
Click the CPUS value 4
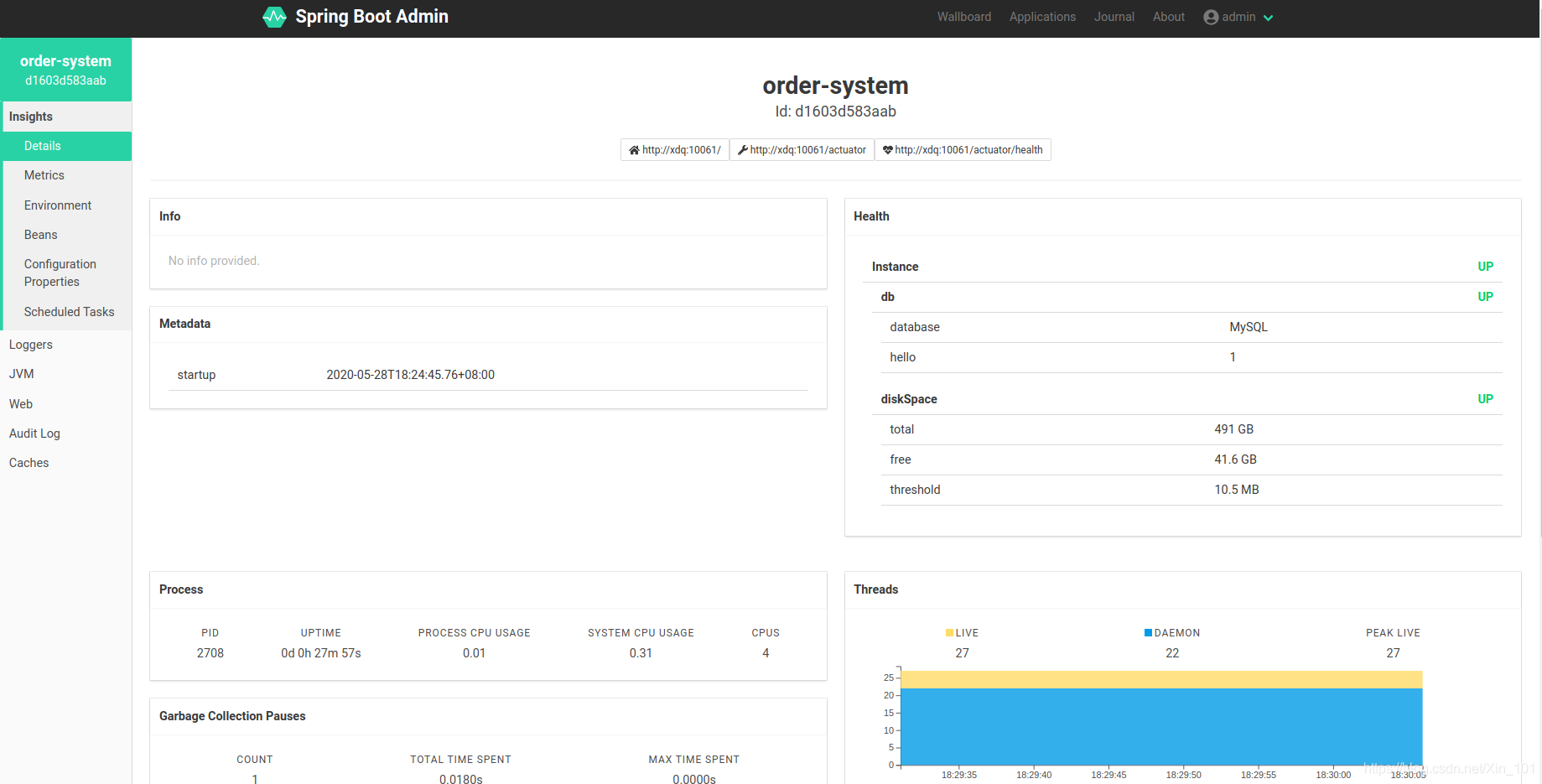tap(766, 653)
